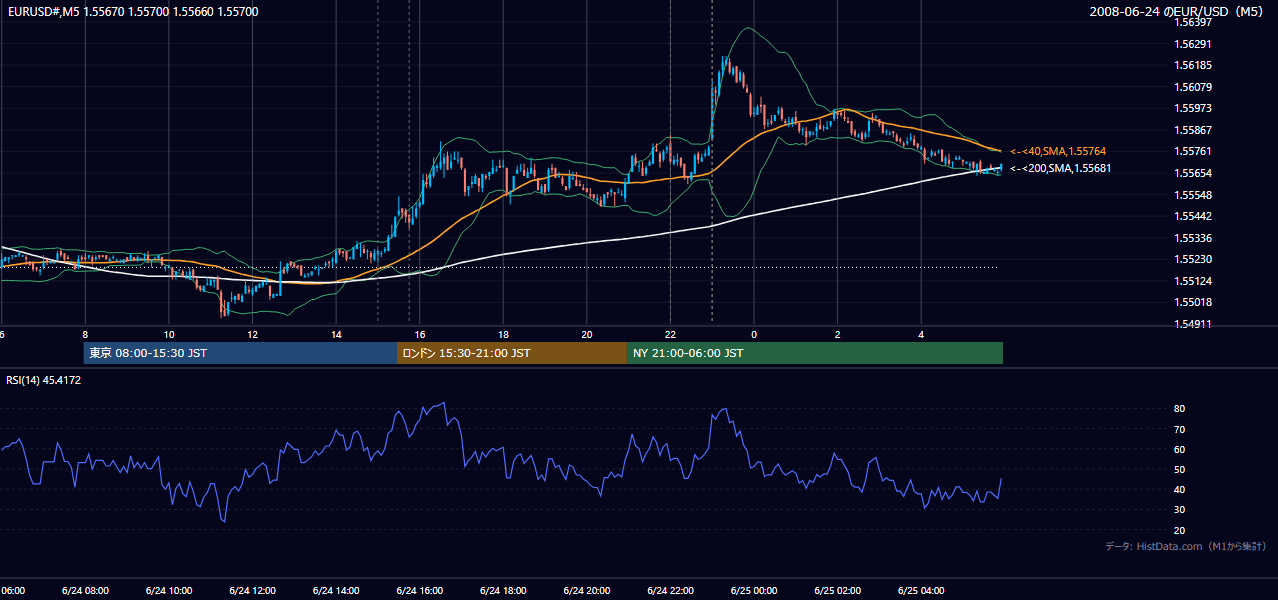Click hour label 18 under price chart

(504, 334)
